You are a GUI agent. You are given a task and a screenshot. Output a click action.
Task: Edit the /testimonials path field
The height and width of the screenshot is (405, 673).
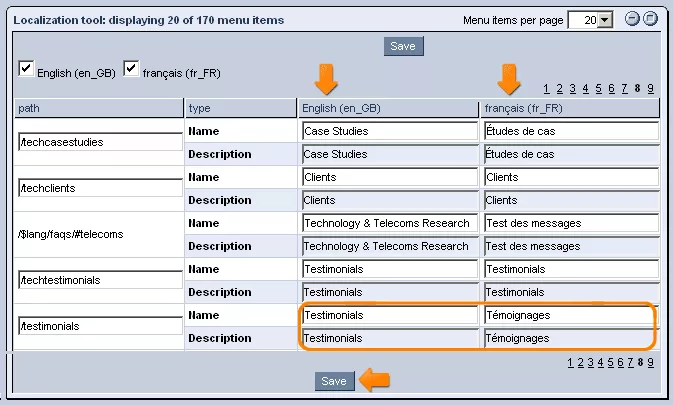coord(100,326)
